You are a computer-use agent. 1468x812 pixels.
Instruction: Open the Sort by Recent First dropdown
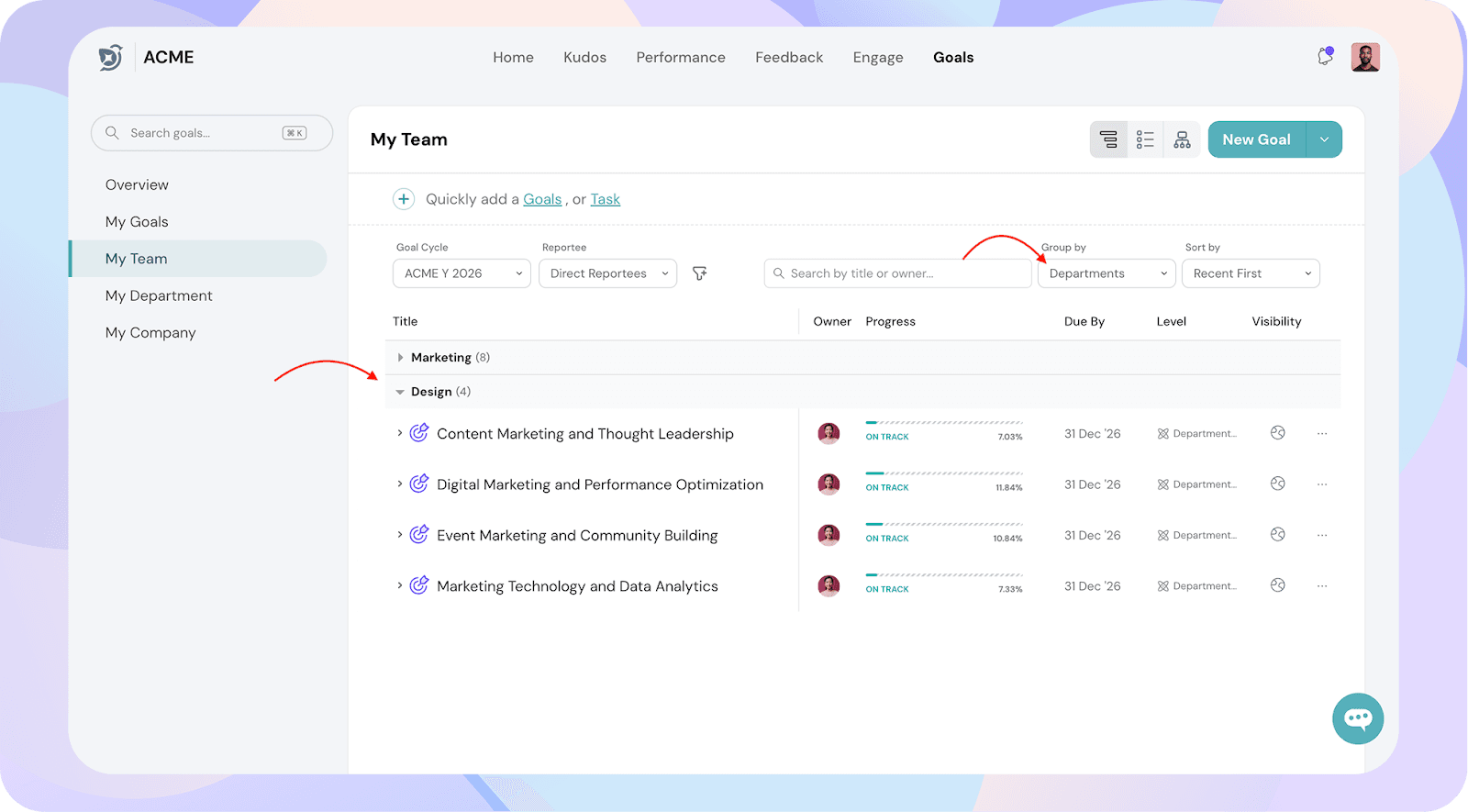click(x=1251, y=273)
